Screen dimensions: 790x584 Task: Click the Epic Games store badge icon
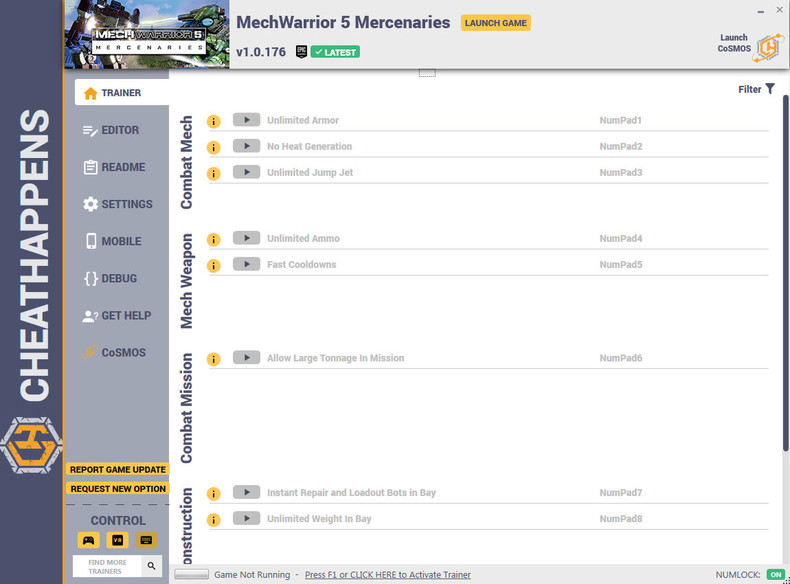[301, 51]
